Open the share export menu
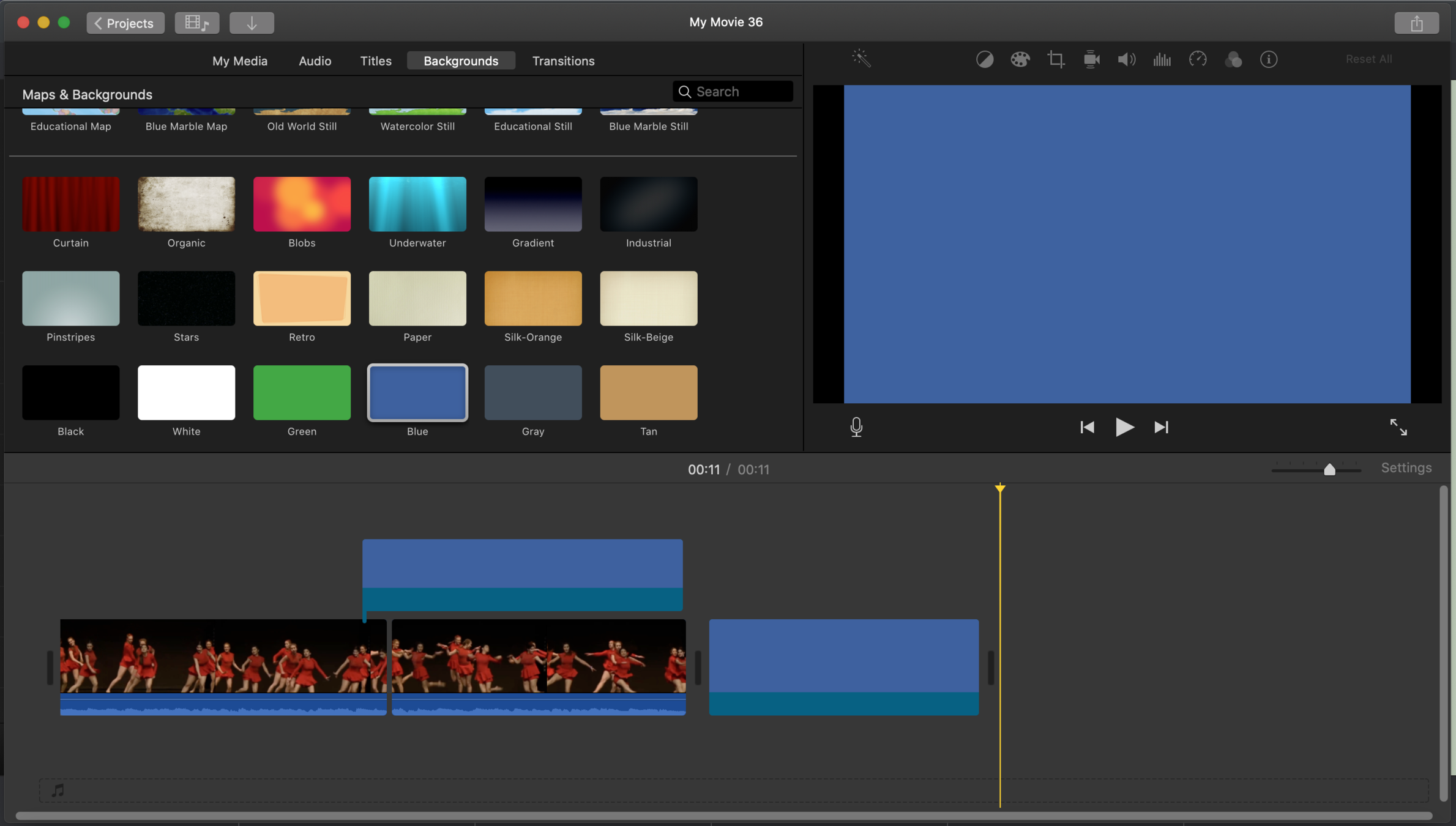 (1416, 23)
